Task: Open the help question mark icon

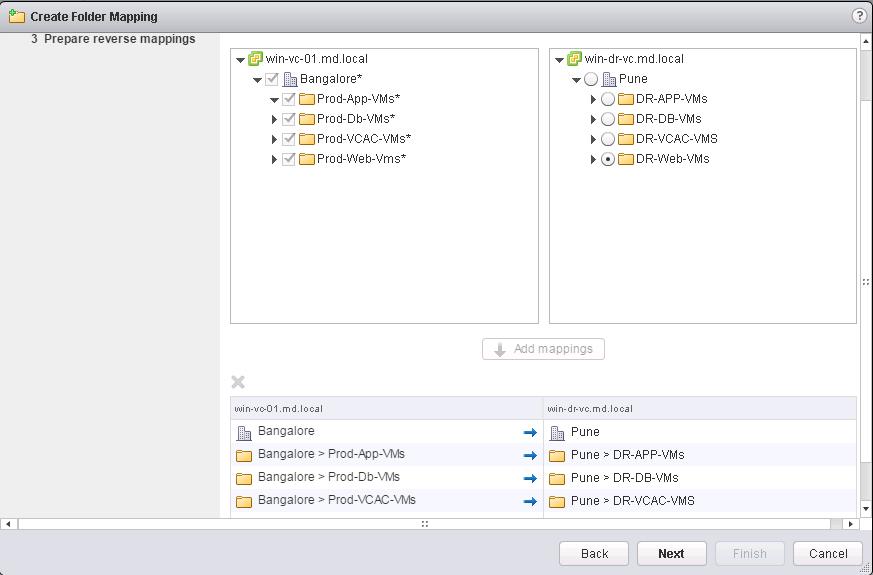Action: point(859,16)
